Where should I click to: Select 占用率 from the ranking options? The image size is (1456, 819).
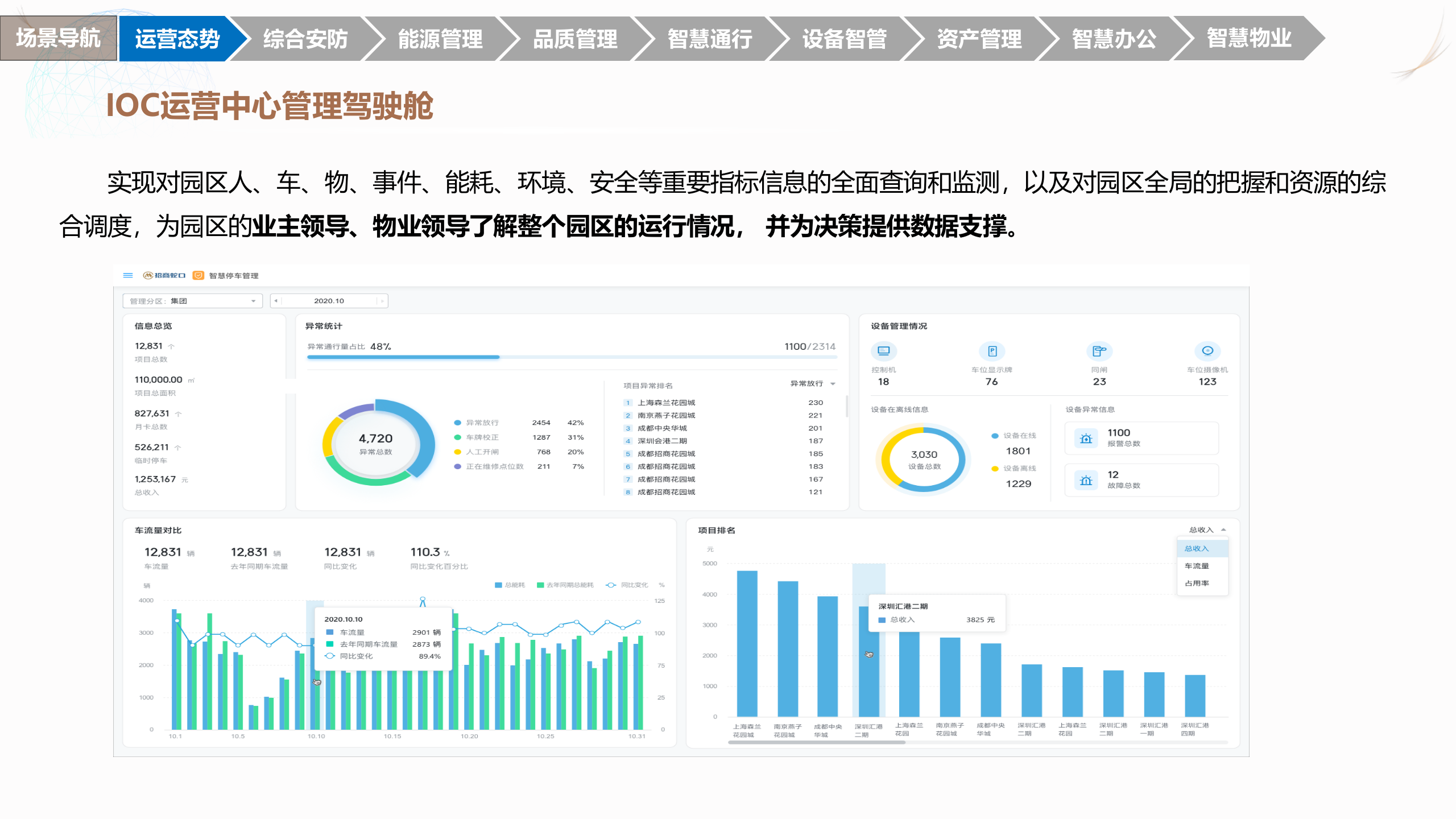[1197, 582]
